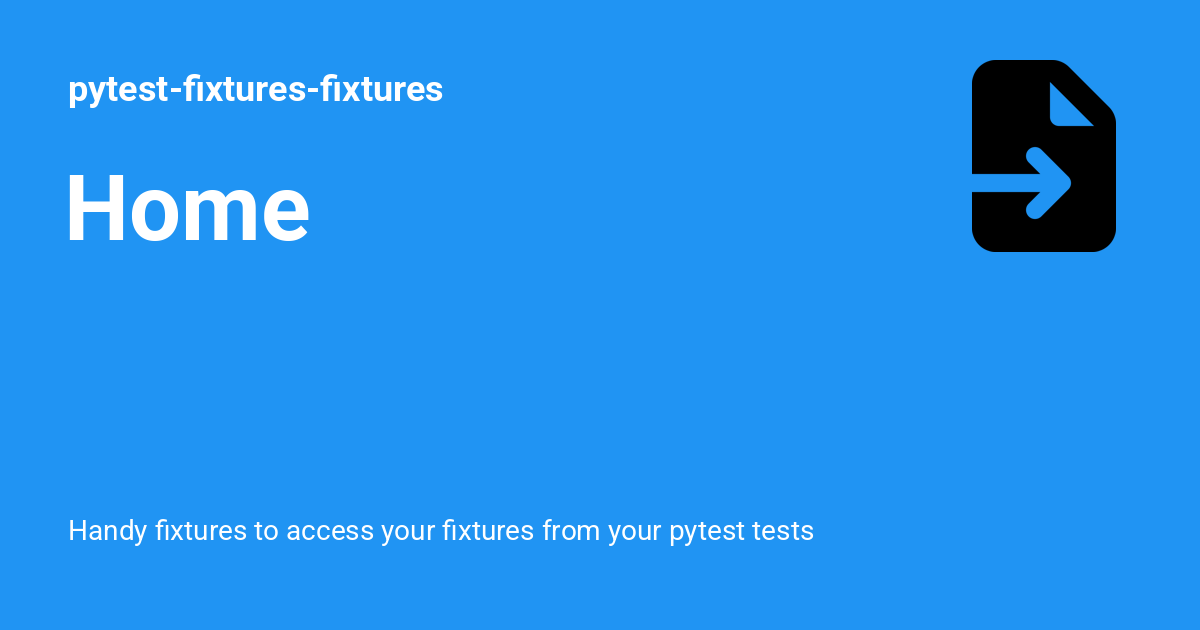Select the "Handy fixtures" description line

click(440, 531)
